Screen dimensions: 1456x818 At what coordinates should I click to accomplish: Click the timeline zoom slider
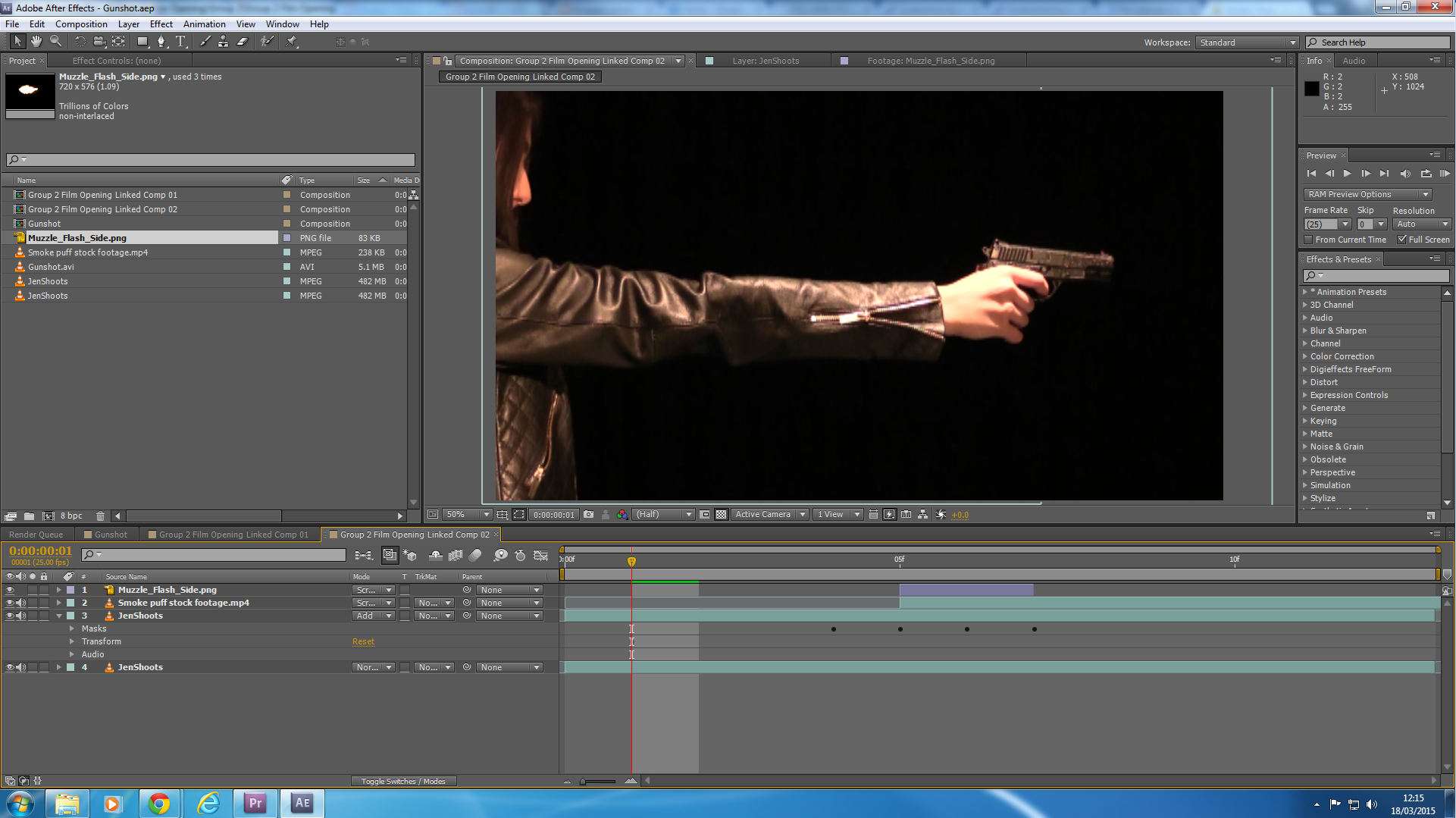click(x=599, y=781)
